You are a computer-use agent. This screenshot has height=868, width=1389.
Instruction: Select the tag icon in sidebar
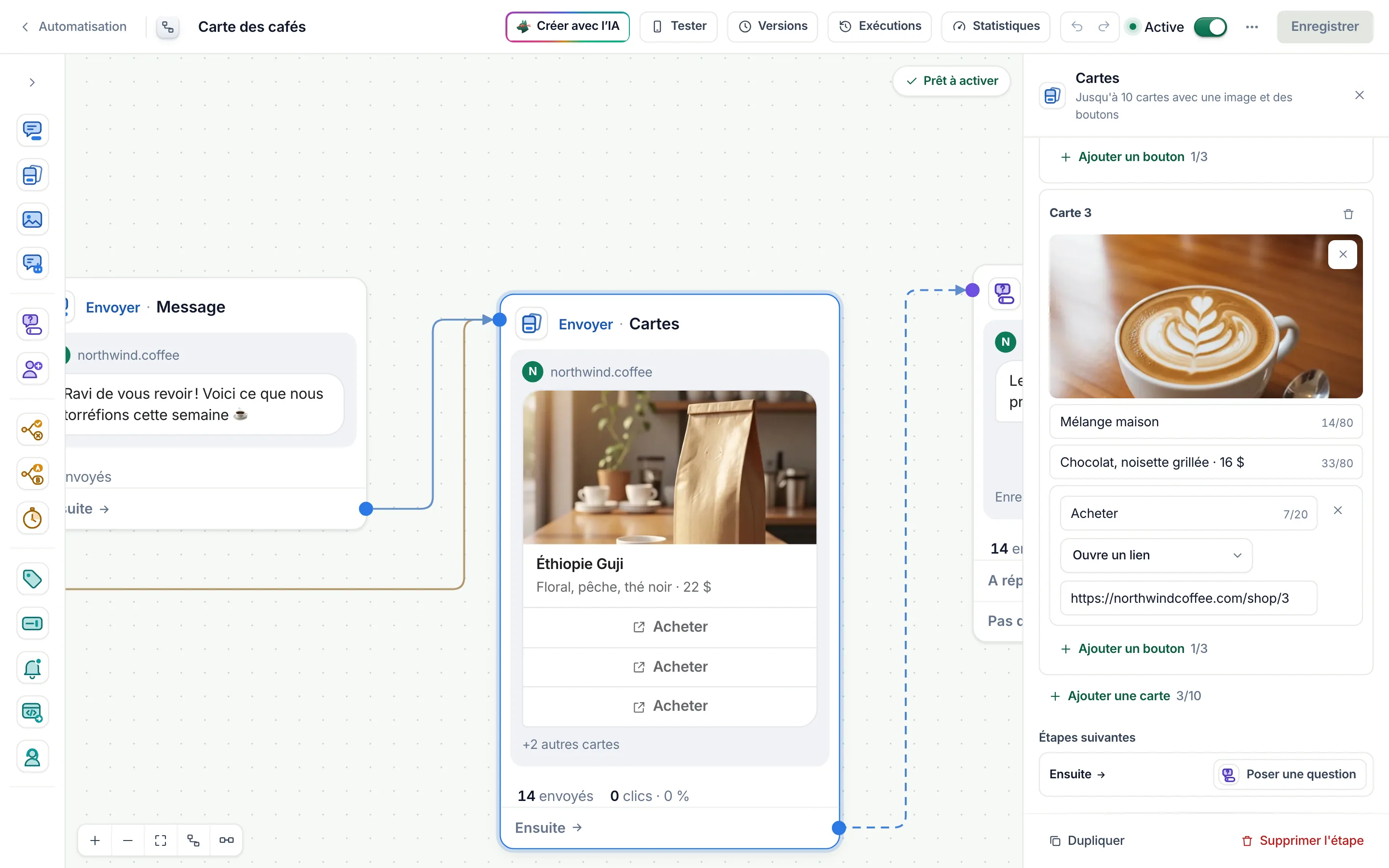32,579
